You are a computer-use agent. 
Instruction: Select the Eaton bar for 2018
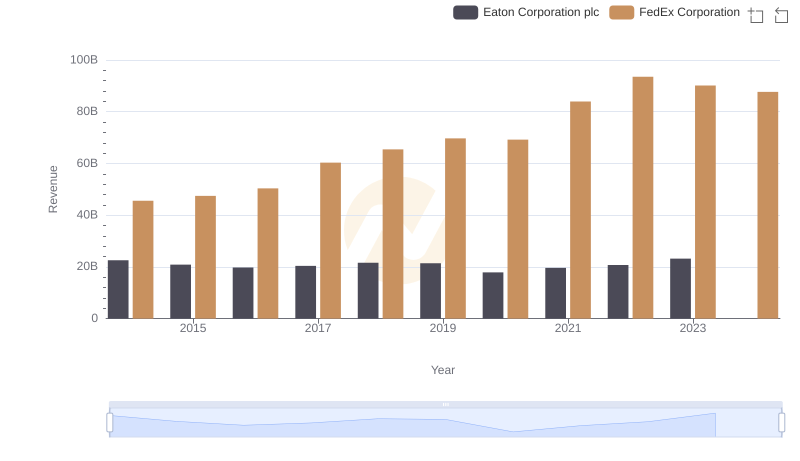(x=368, y=291)
